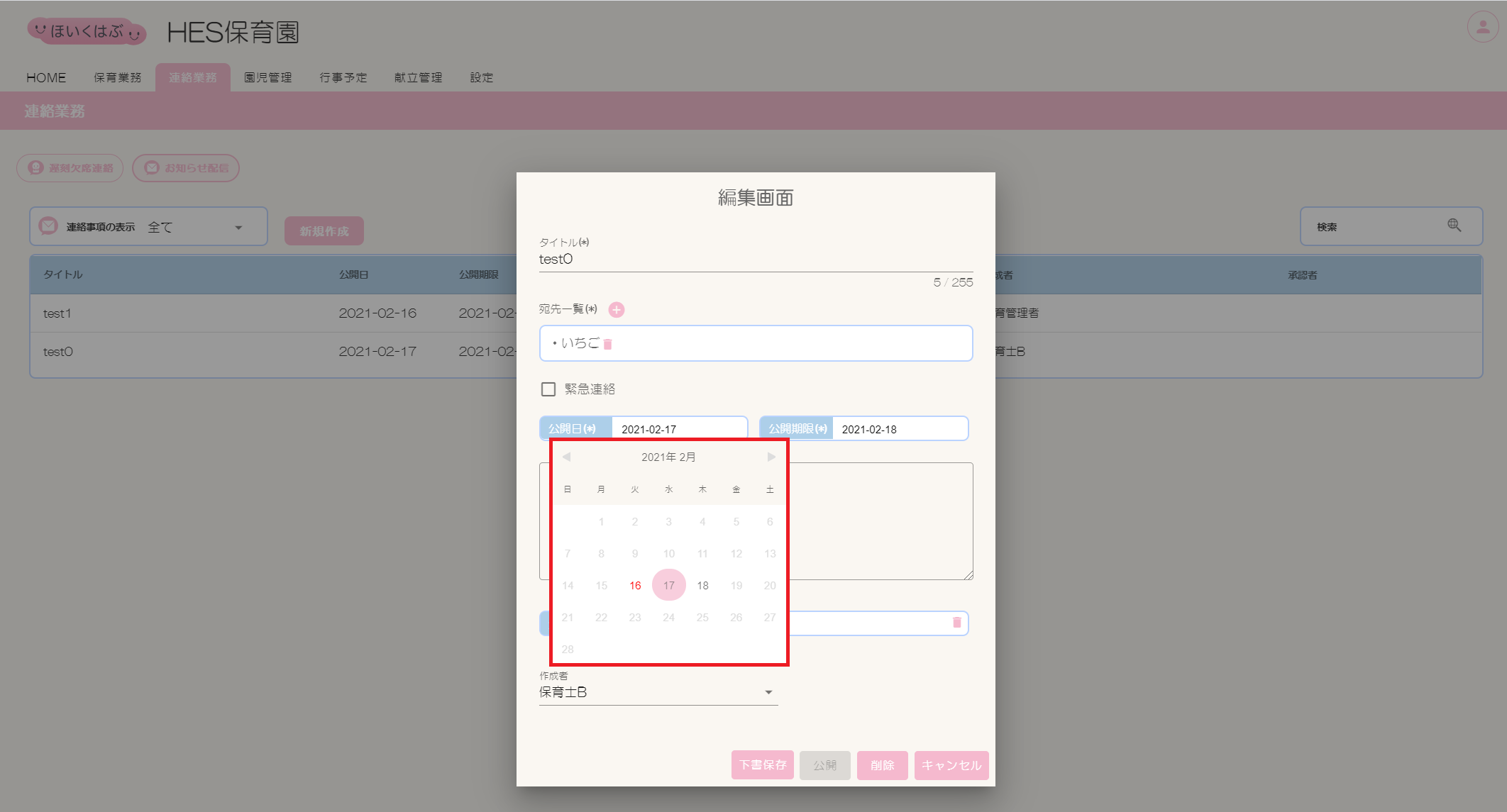
Task: Switch to the 園児管理 tab
Action: point(267,77)
